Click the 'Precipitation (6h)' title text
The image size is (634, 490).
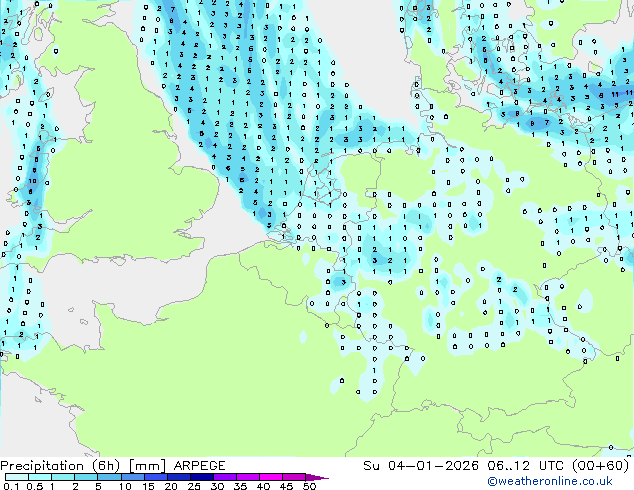tap(60, 466)
